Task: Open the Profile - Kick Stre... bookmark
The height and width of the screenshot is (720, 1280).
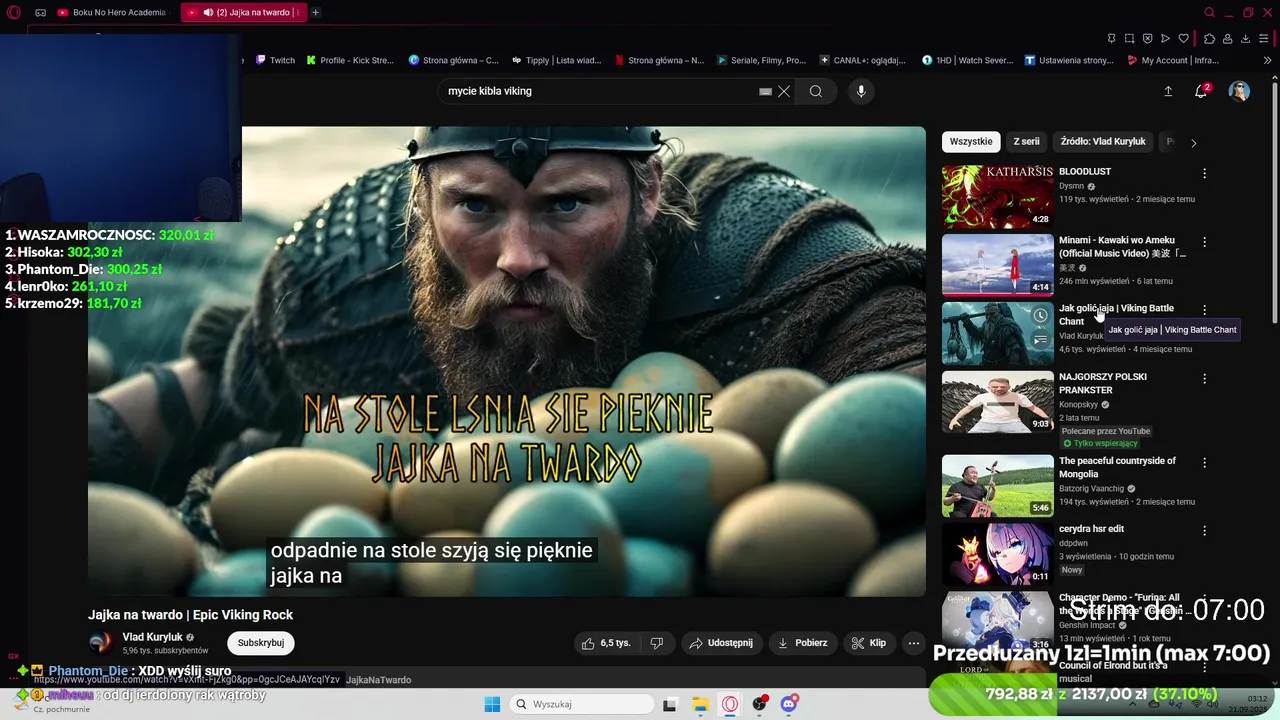Action: coord(350,60)
